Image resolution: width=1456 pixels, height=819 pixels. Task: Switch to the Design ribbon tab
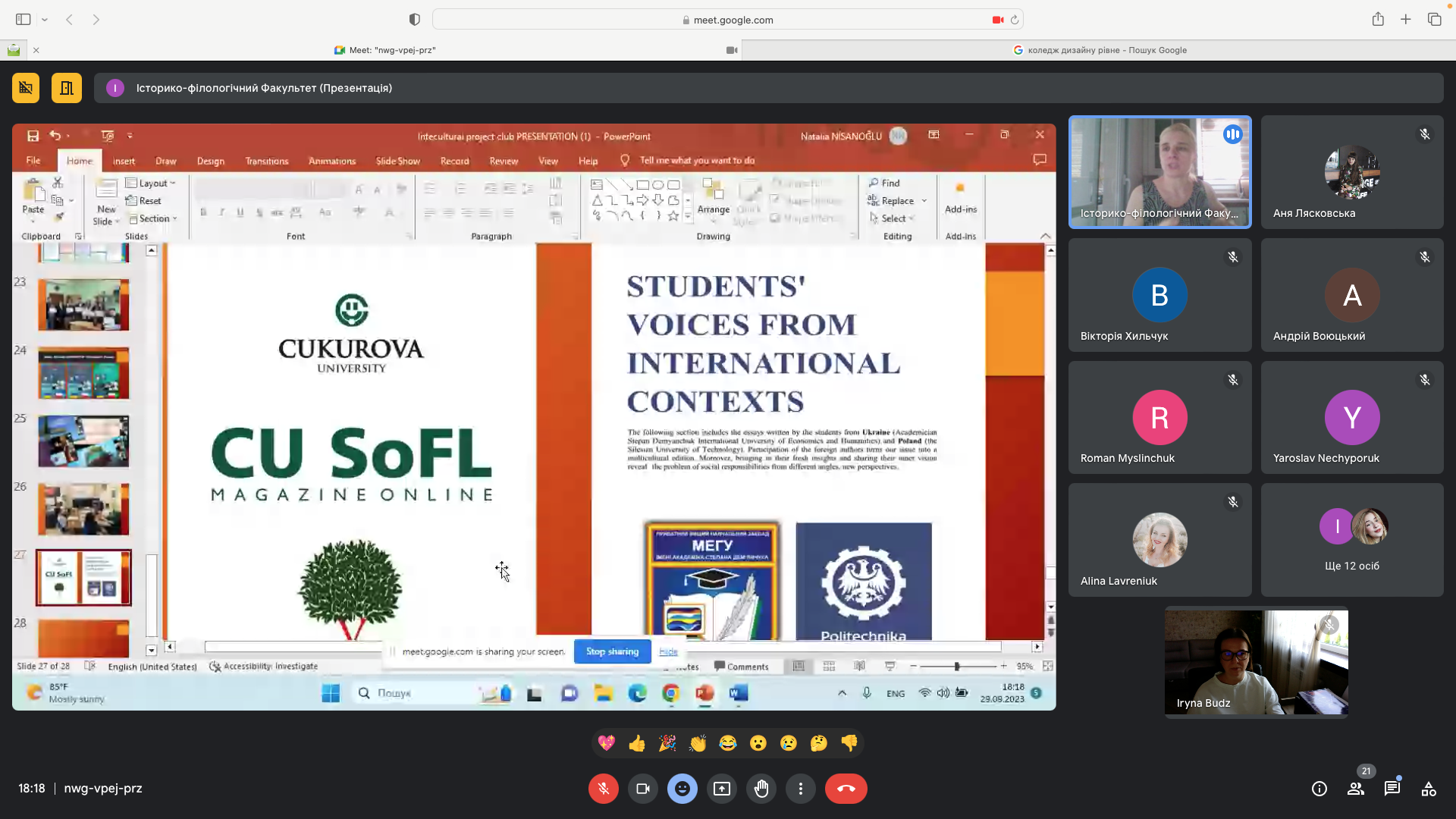point(211,161)
